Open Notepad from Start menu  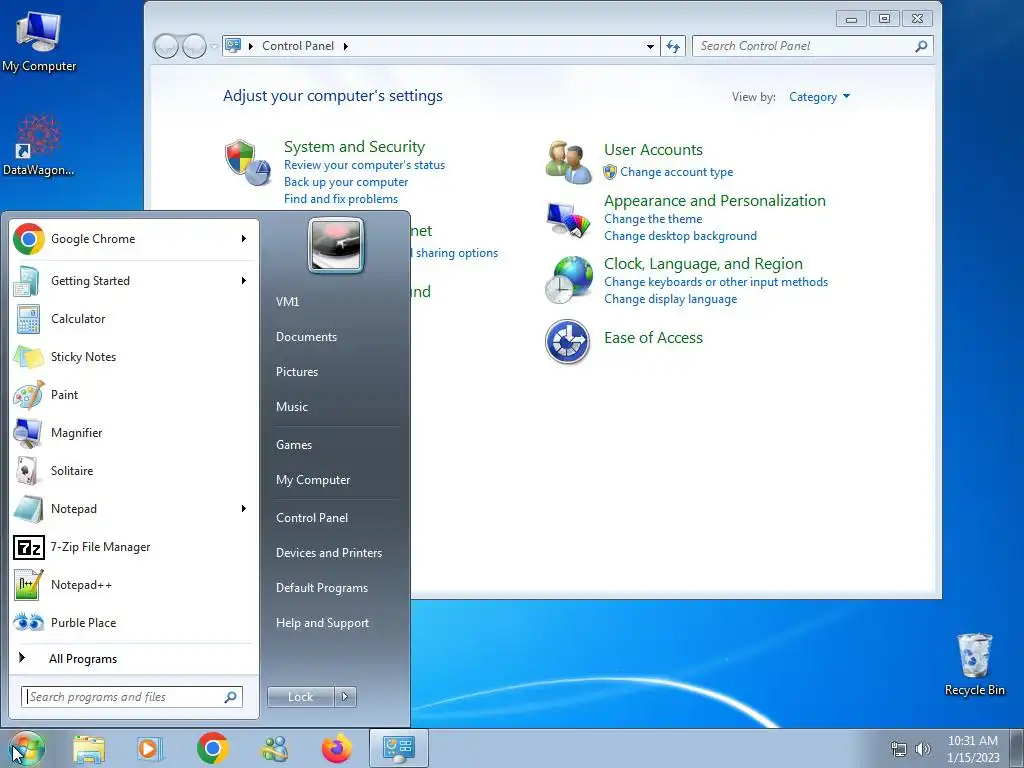[x=133, y=509]
